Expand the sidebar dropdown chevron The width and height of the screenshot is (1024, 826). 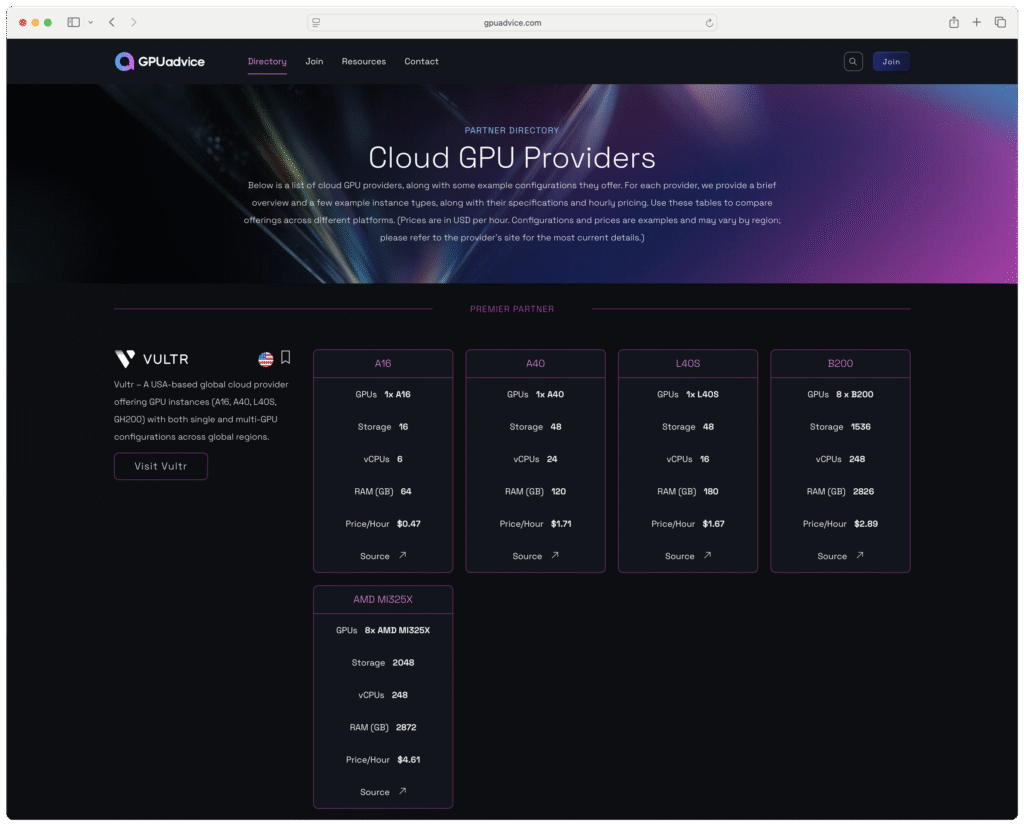click(91, 22)
